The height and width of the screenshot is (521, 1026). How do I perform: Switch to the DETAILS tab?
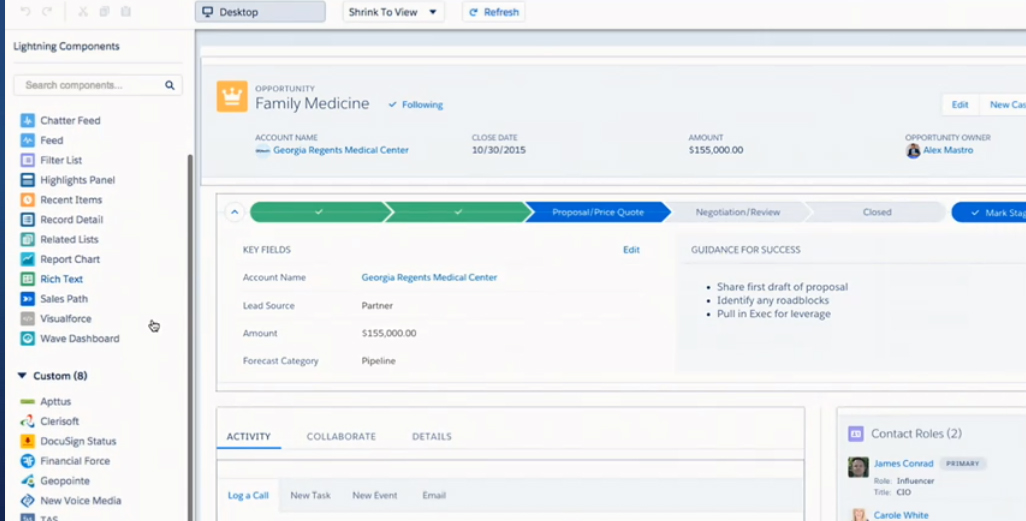432,437
